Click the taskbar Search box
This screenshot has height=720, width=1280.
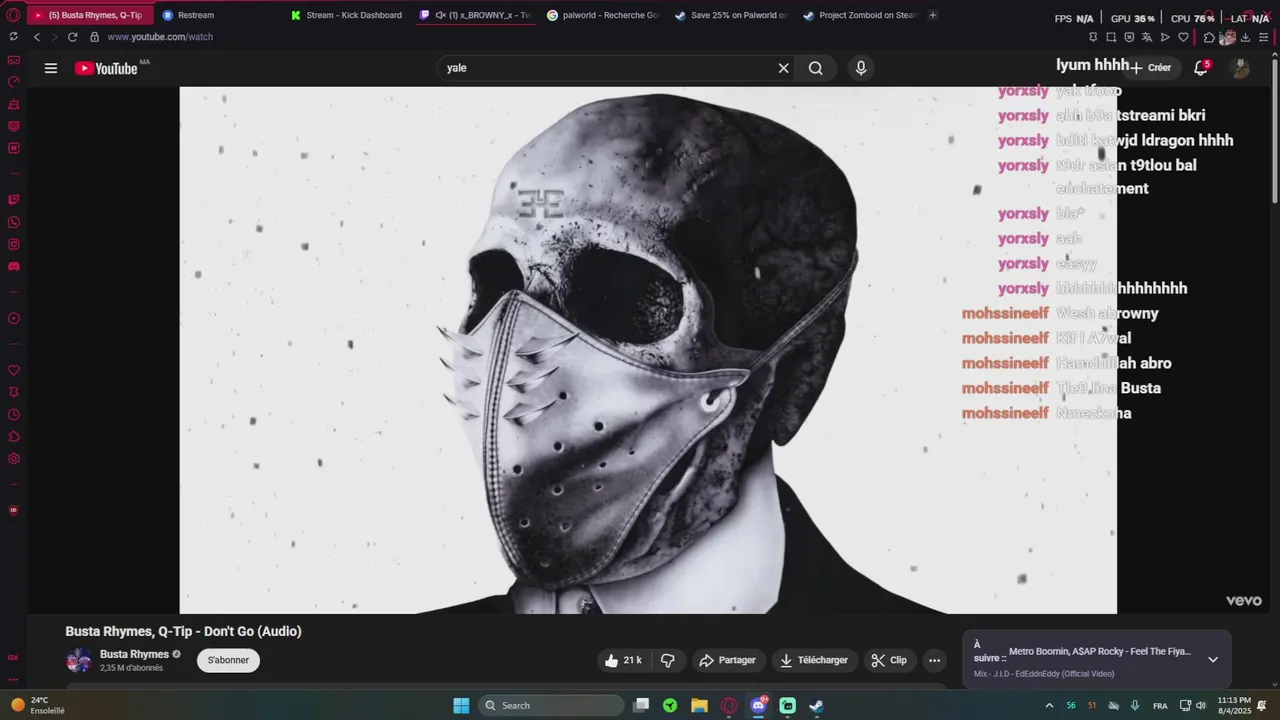(550, 705)
